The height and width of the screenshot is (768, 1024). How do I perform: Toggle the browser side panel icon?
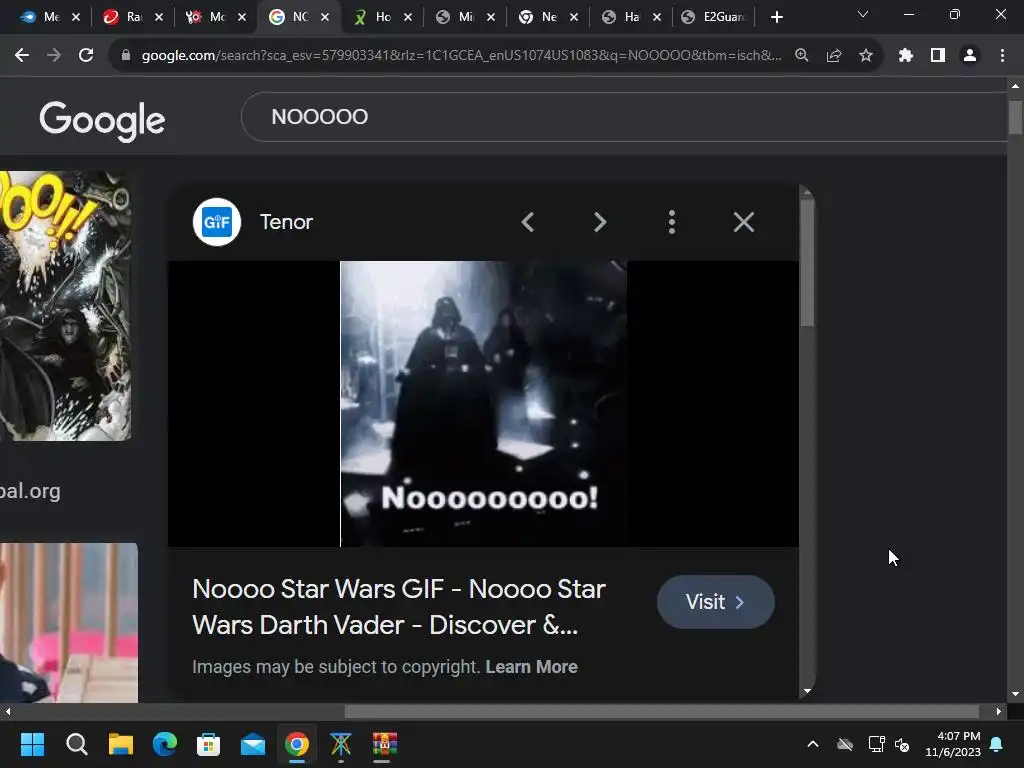[x=938, y=56]
